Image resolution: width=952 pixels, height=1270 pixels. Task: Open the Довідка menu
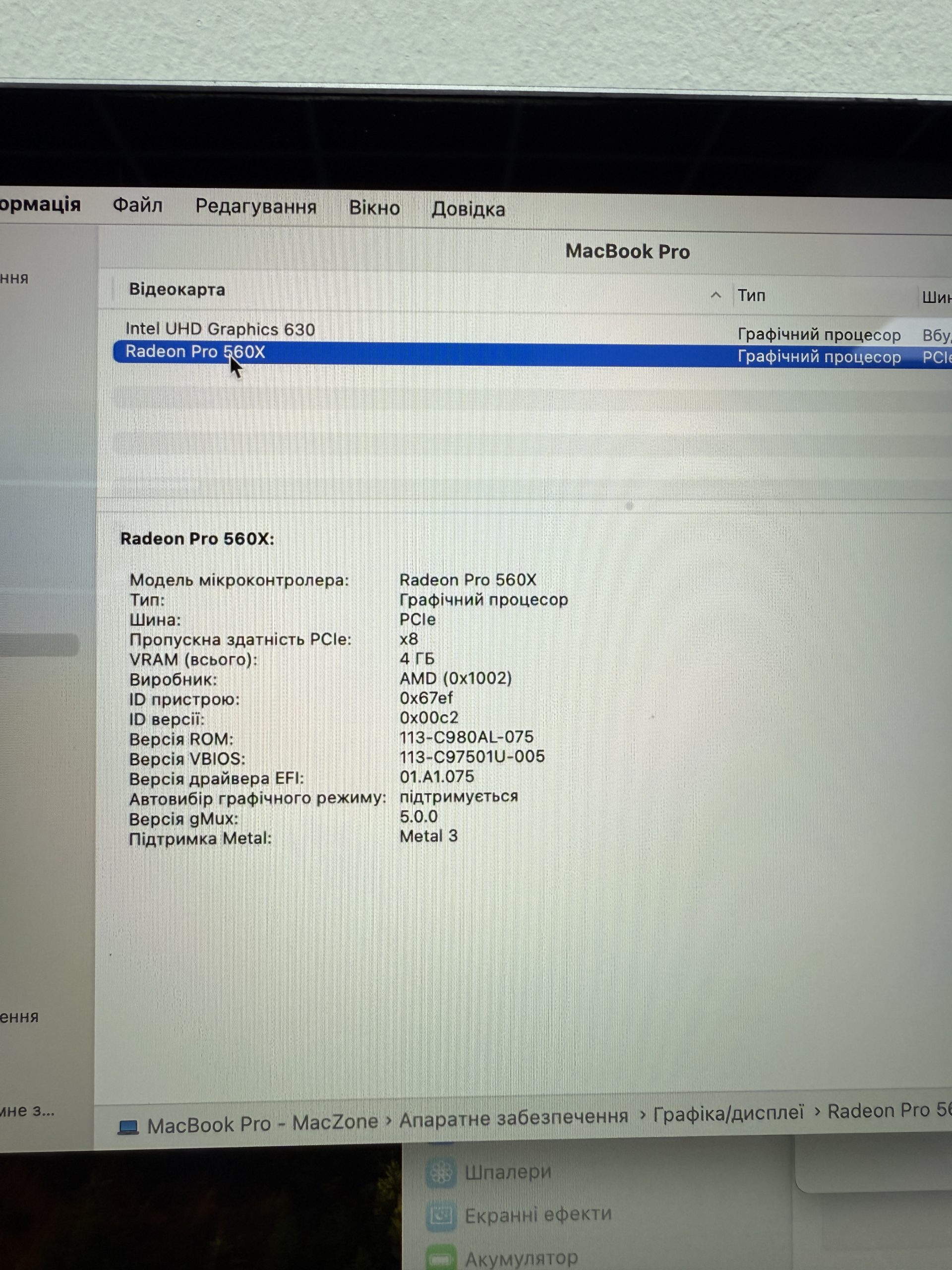point(468,209)
